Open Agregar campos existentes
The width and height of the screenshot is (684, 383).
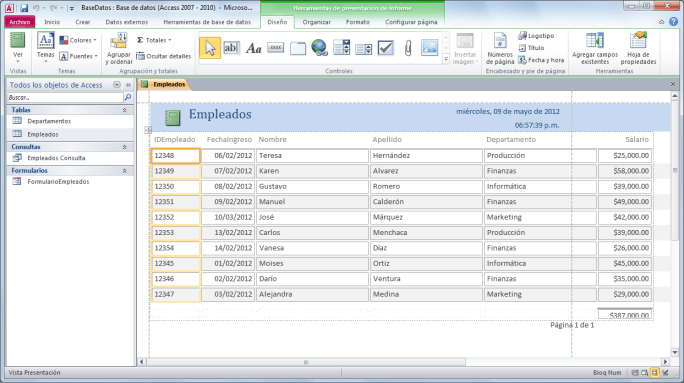[x=595, y=49]
